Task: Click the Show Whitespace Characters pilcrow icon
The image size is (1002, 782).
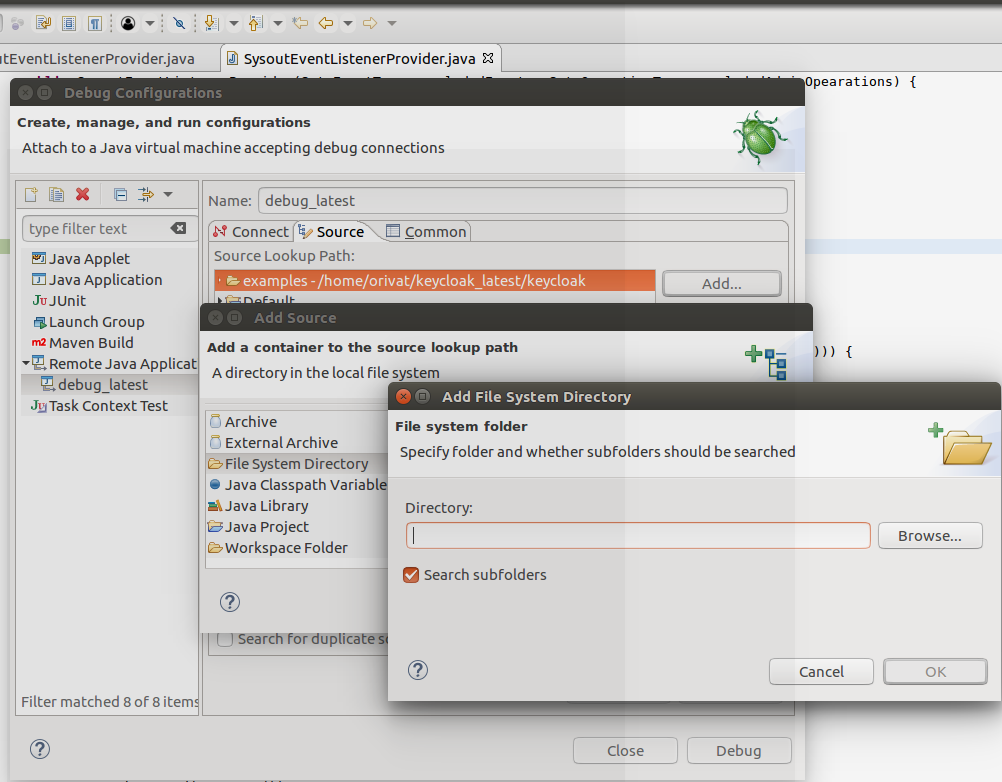Action: (94, 22)
